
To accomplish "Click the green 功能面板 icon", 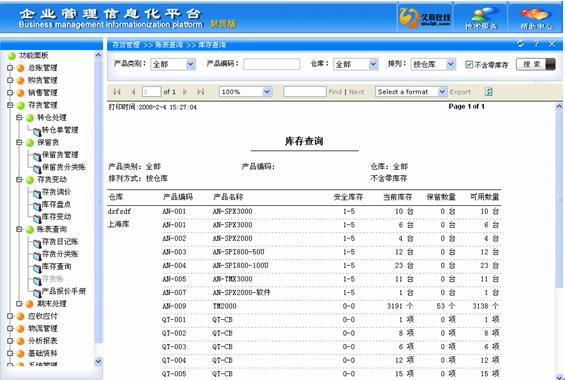I will pos(12,55).
